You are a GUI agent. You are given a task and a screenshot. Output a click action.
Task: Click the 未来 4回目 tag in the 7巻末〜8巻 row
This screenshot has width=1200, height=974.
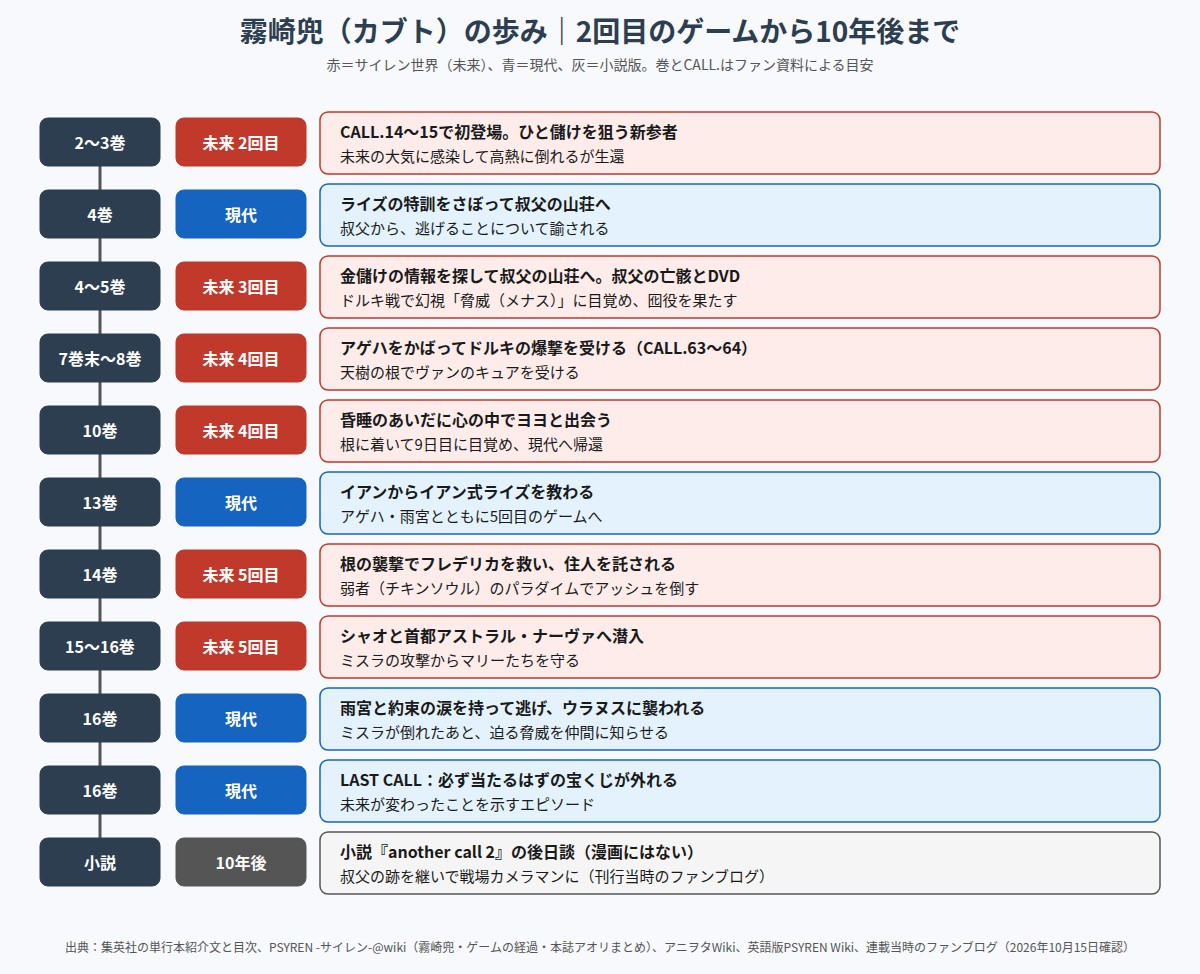tap(241, 358)
